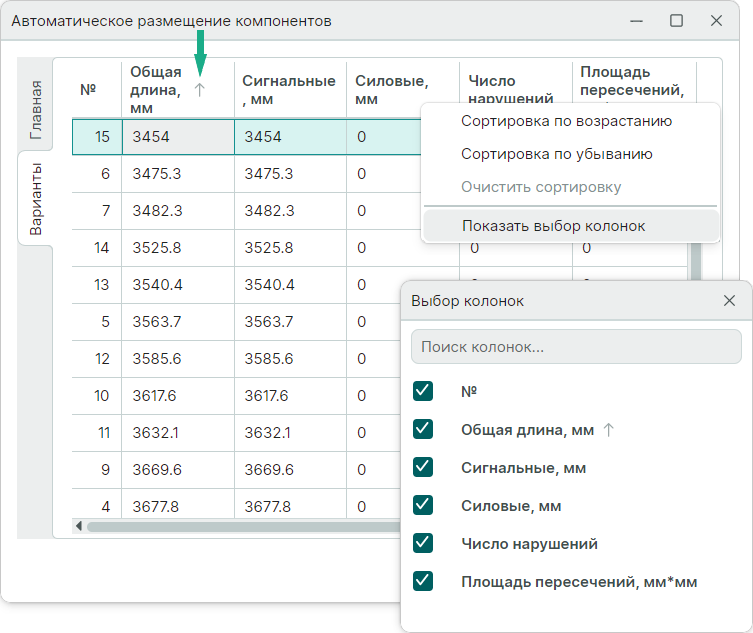Click the Поиск колонок search field
The image size is (753, 633).
576,347
